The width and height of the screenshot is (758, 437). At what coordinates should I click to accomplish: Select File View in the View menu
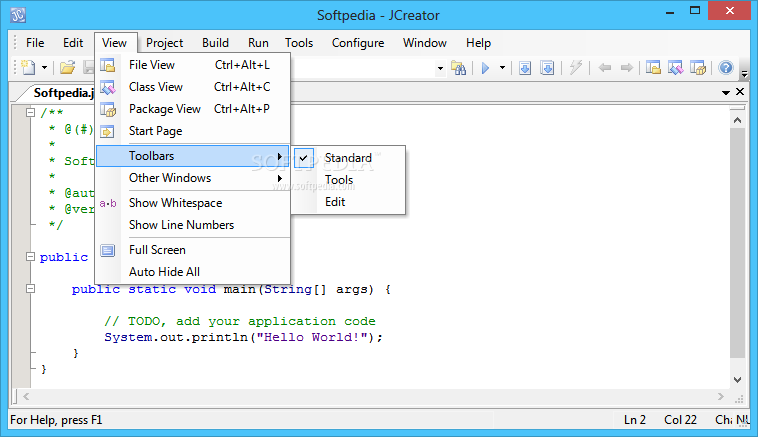pyautogui.click(x=193, y=65)
